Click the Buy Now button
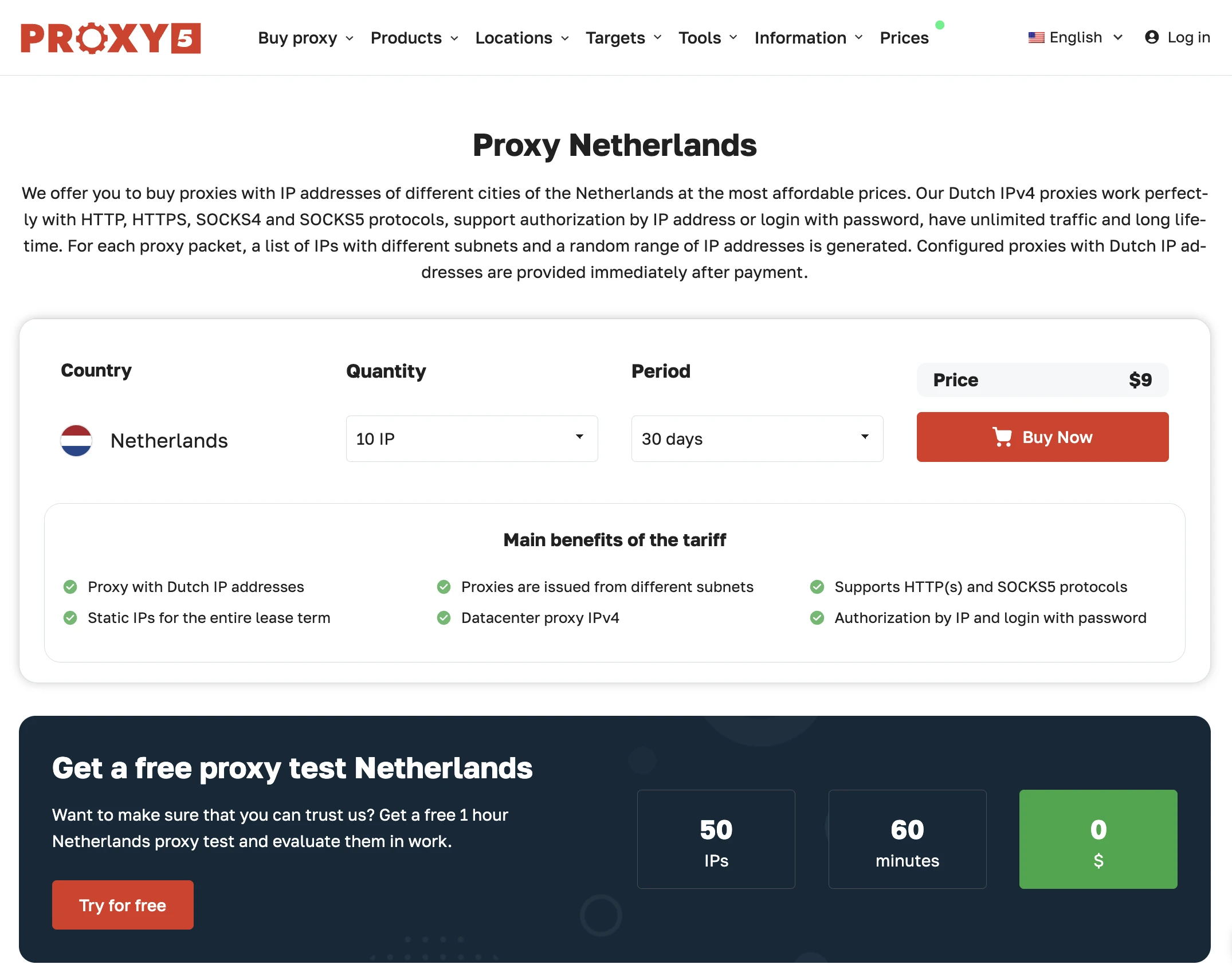The height and width of the screenshot is (980, 1232). click(x=1042, y=437)
